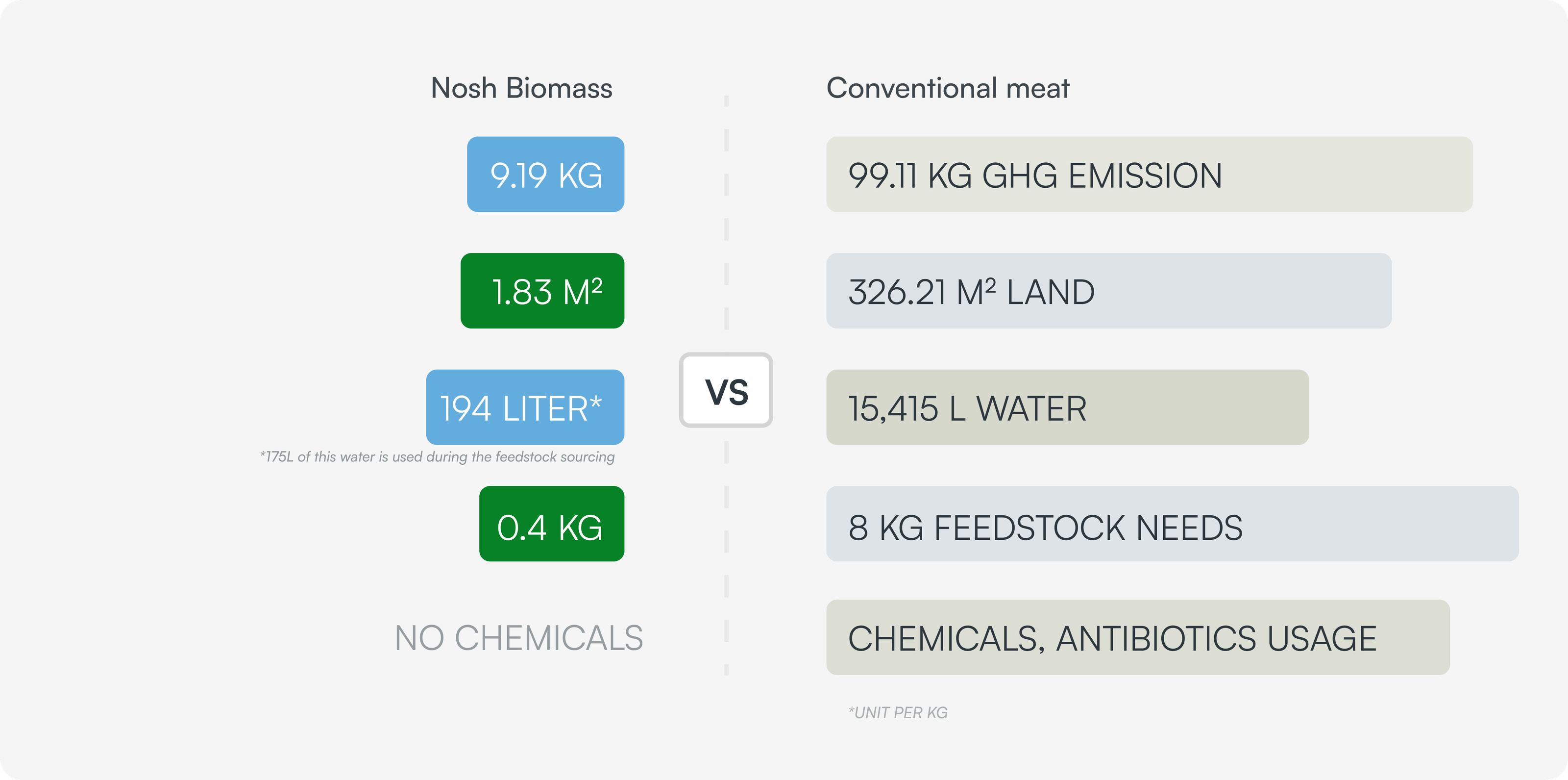1568x780 pixels.
Task: Click the word WATER in water bar
Action: (x=1032, y=408)
